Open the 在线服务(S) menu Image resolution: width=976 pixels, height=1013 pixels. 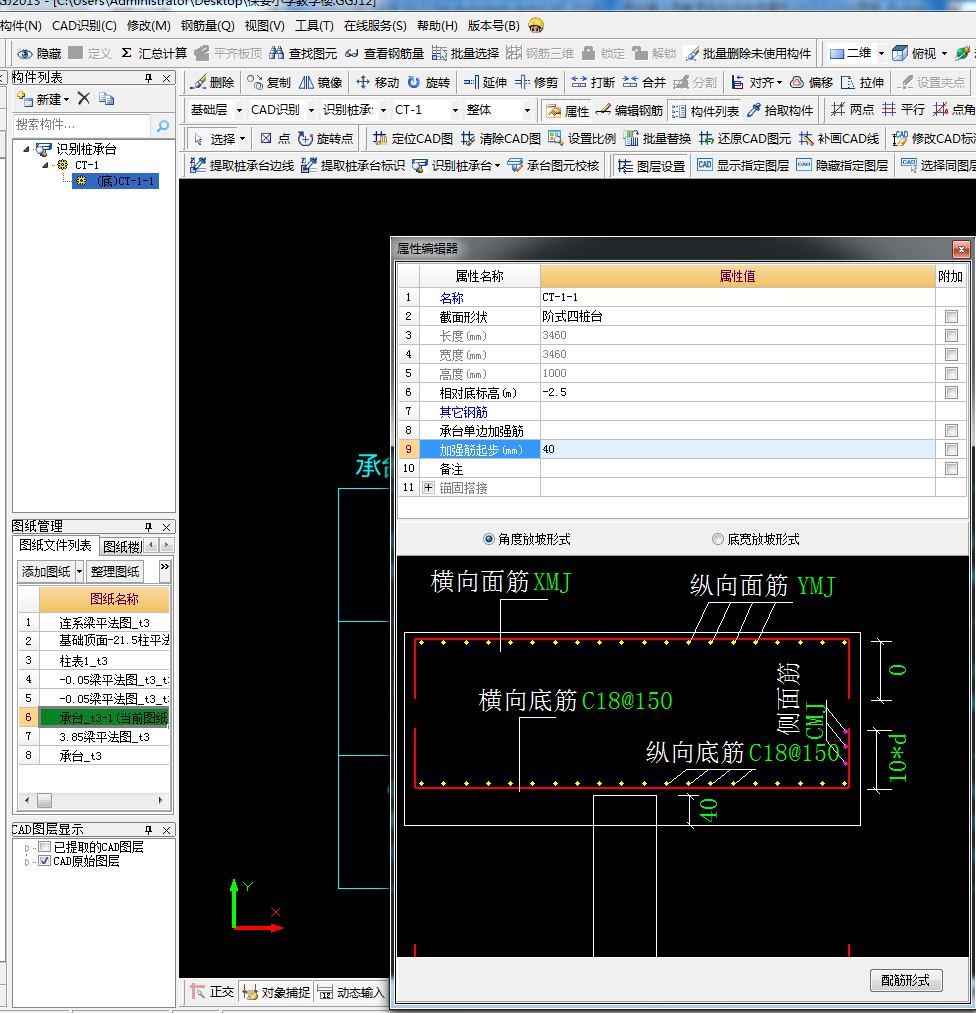375,26
